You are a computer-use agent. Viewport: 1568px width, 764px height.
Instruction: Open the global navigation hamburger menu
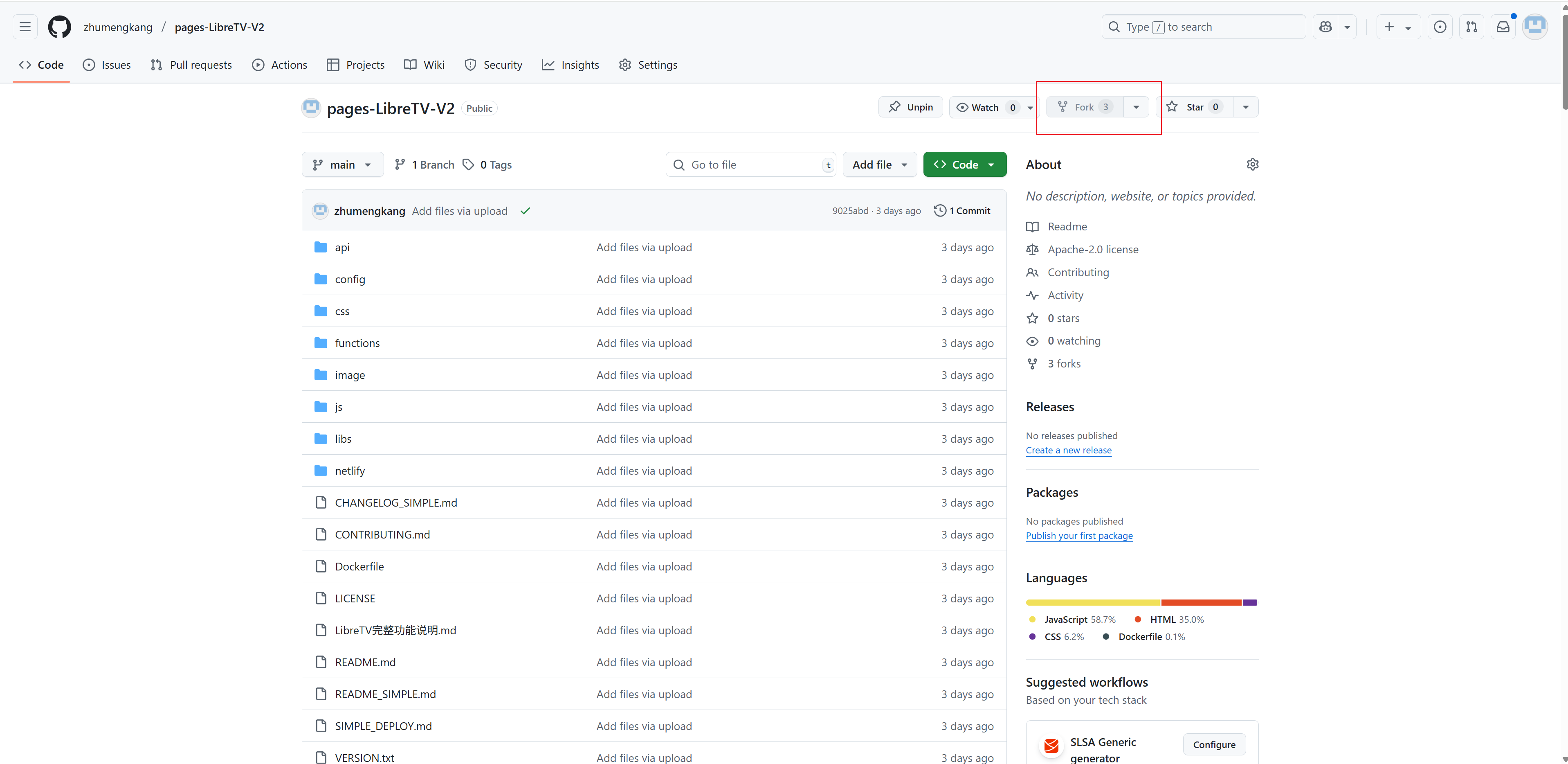pos(25,27)
